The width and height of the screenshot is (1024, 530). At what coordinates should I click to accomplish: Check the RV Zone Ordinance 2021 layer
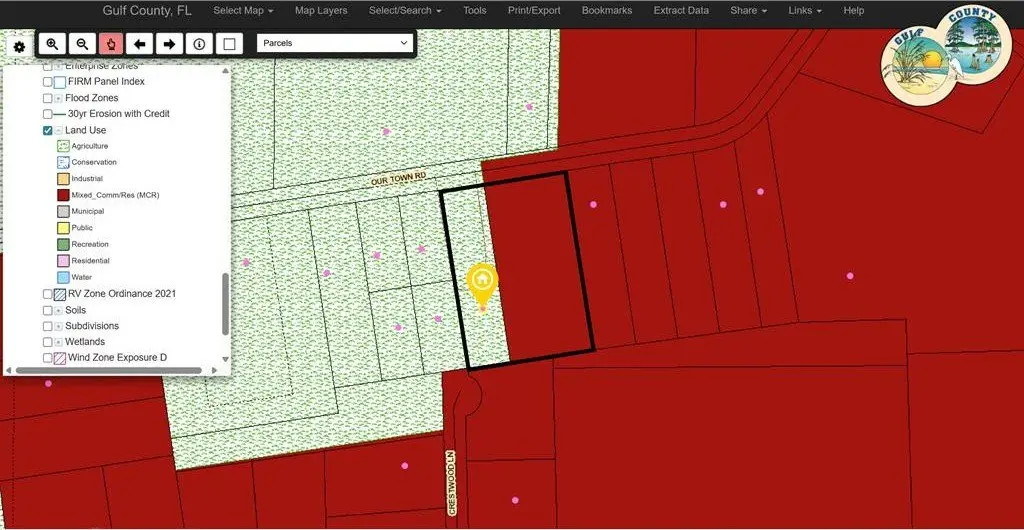[x=48, y=294]
